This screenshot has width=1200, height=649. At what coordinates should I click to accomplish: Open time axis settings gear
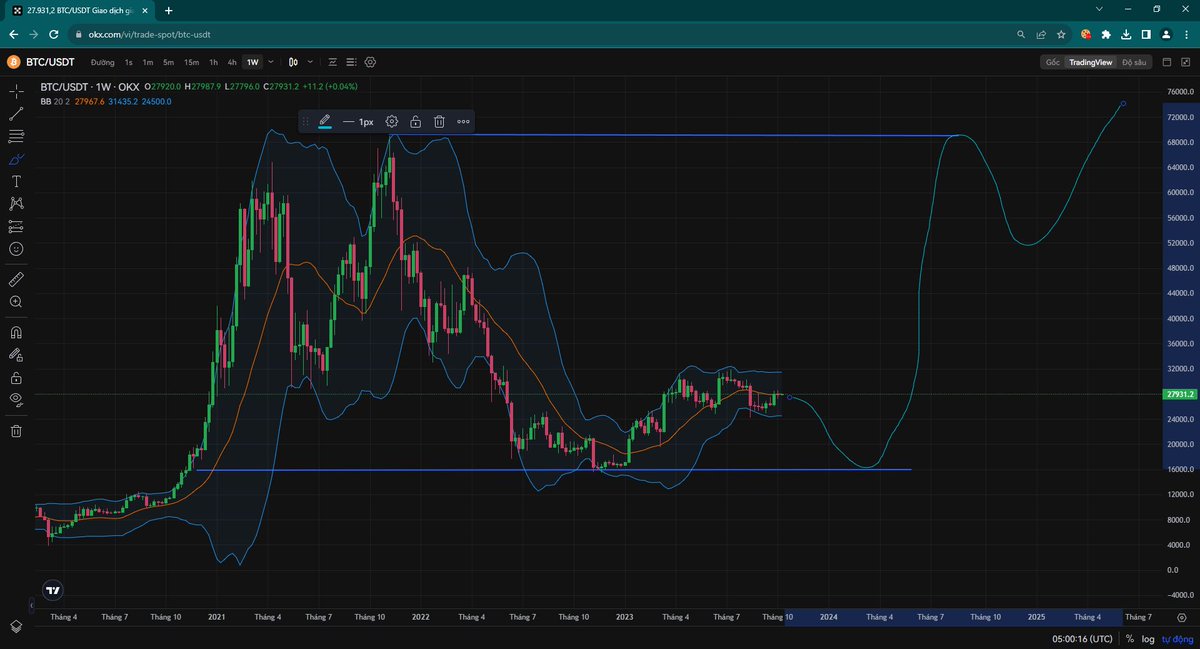click(x=1182, y=618)
